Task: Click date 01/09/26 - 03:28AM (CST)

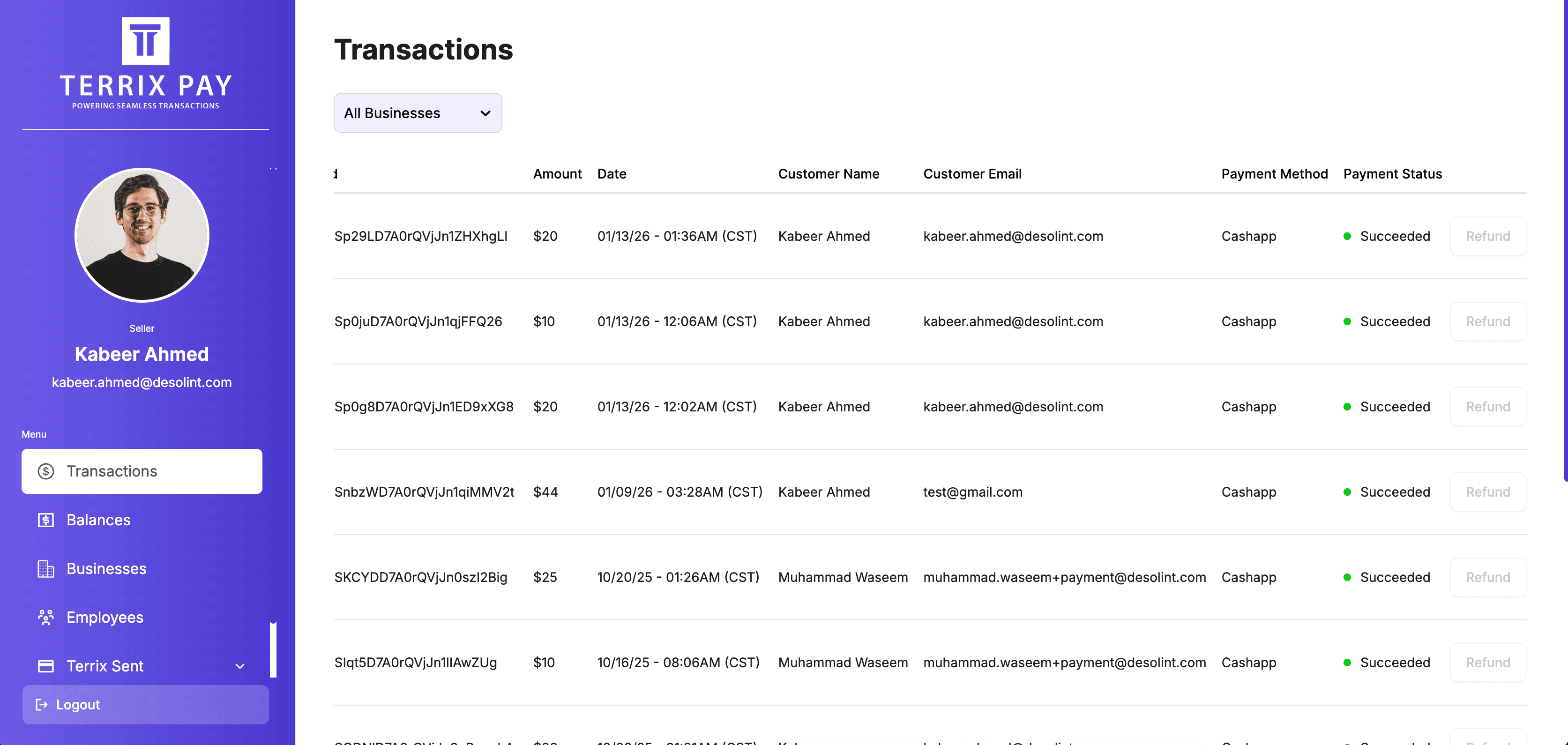Action: coord(680,492)
